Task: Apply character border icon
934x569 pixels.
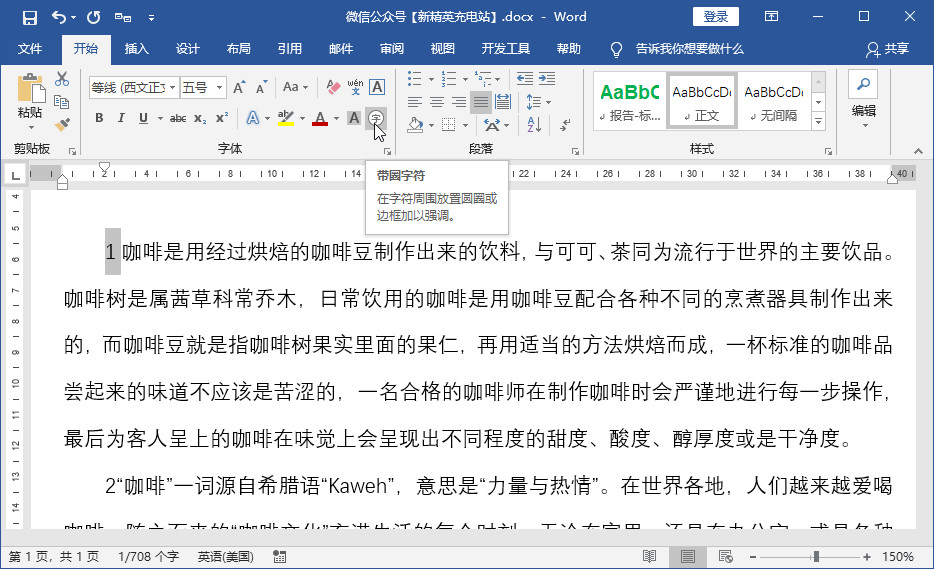Action: point(377,87)
